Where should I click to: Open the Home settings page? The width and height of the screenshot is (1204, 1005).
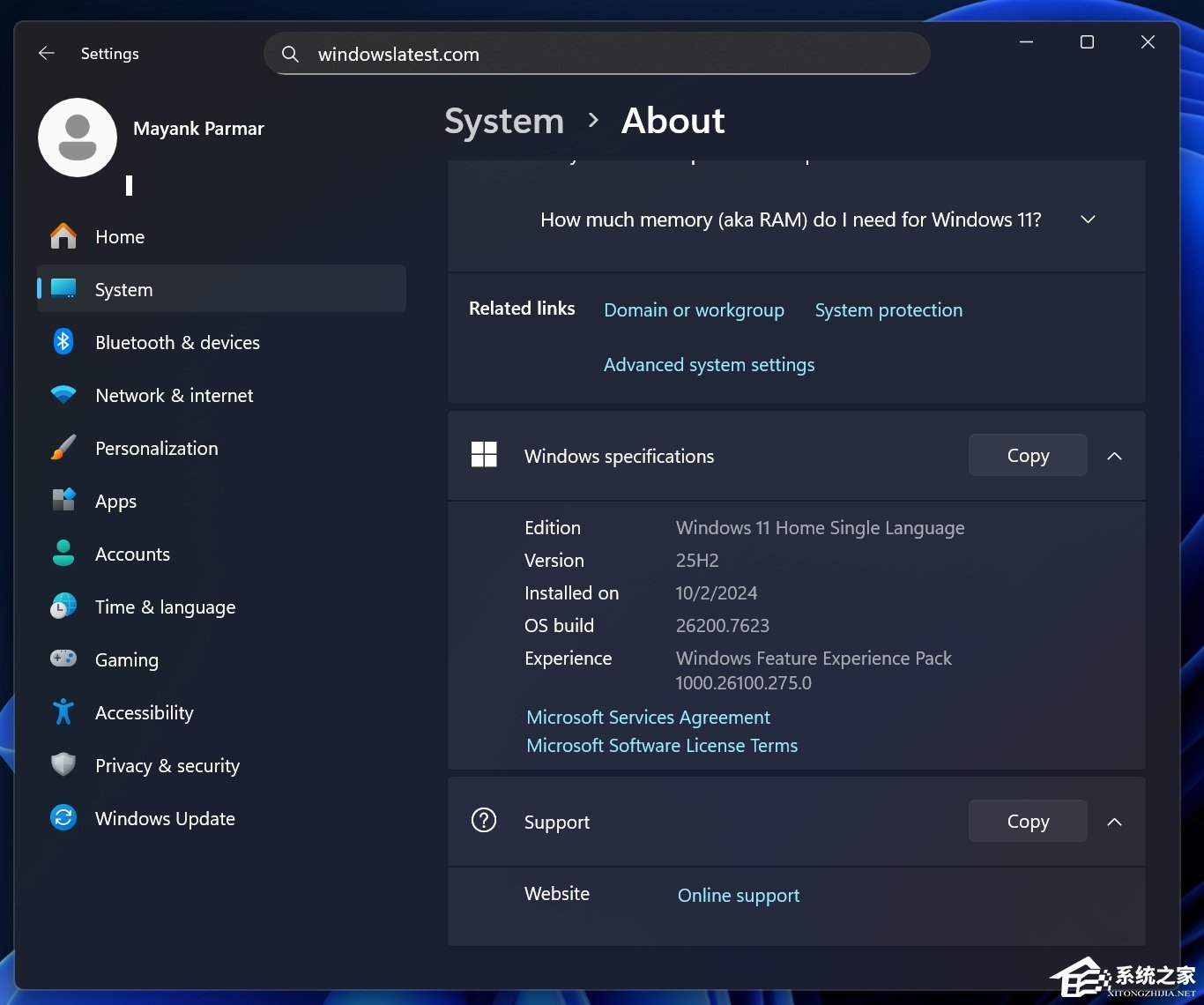coord(221,236)
